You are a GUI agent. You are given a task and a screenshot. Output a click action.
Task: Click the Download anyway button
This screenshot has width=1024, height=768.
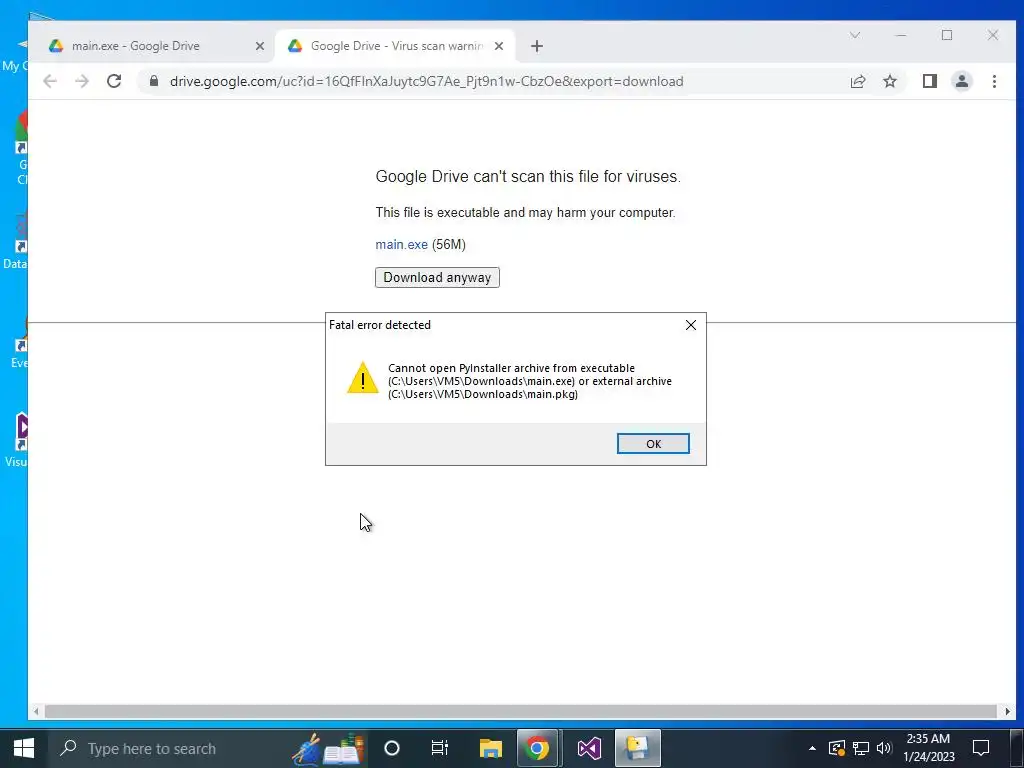click(x=437, y=278)
